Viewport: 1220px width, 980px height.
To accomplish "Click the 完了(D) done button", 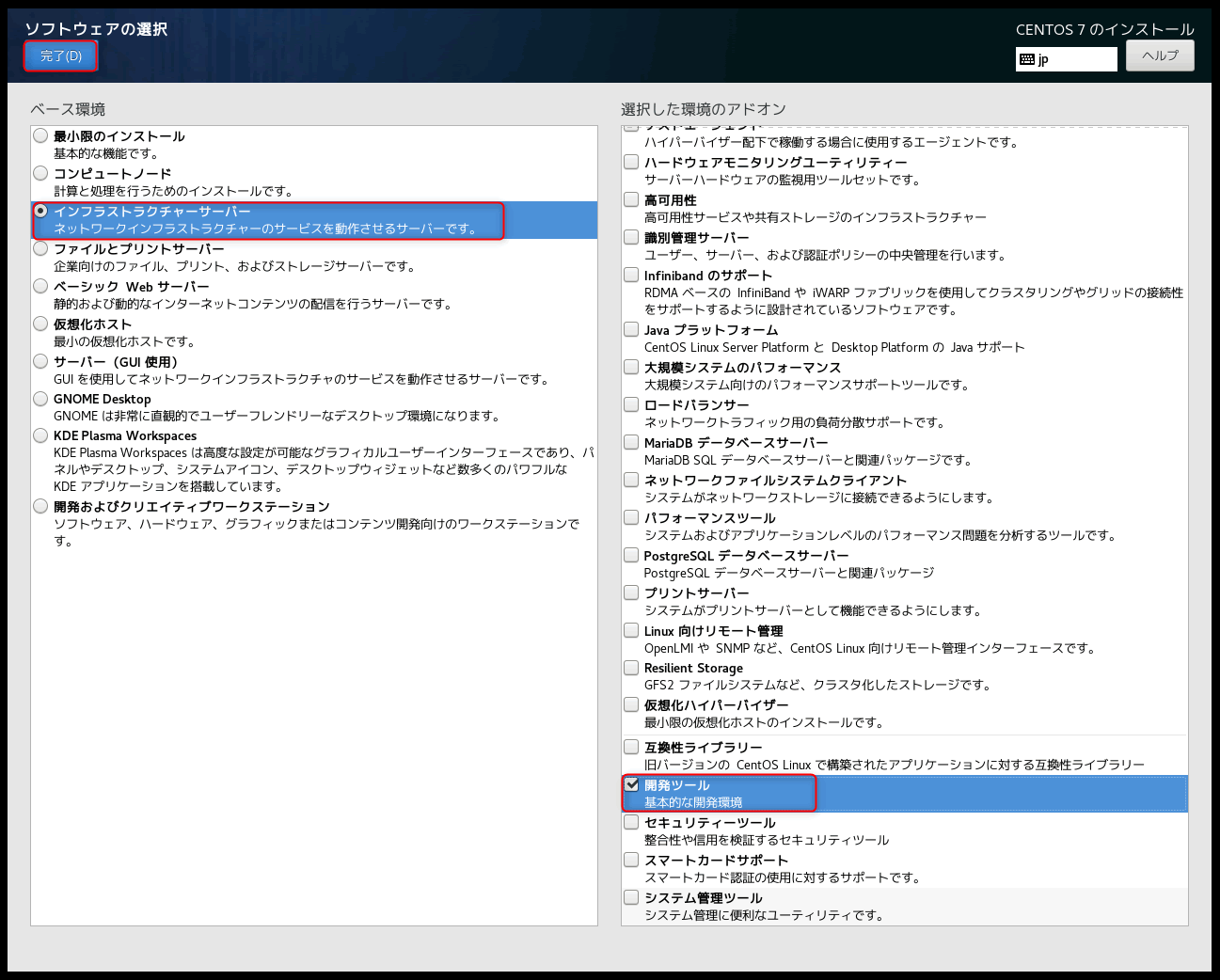I will [x=61, y=56].
